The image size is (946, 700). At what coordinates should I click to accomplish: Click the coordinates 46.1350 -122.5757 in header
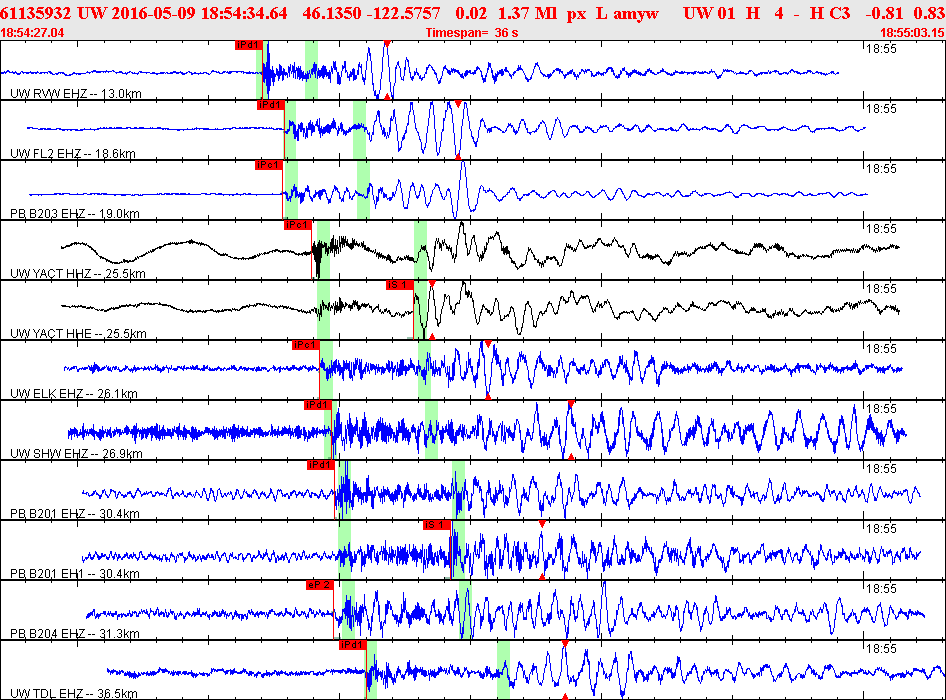click(371, 13)
